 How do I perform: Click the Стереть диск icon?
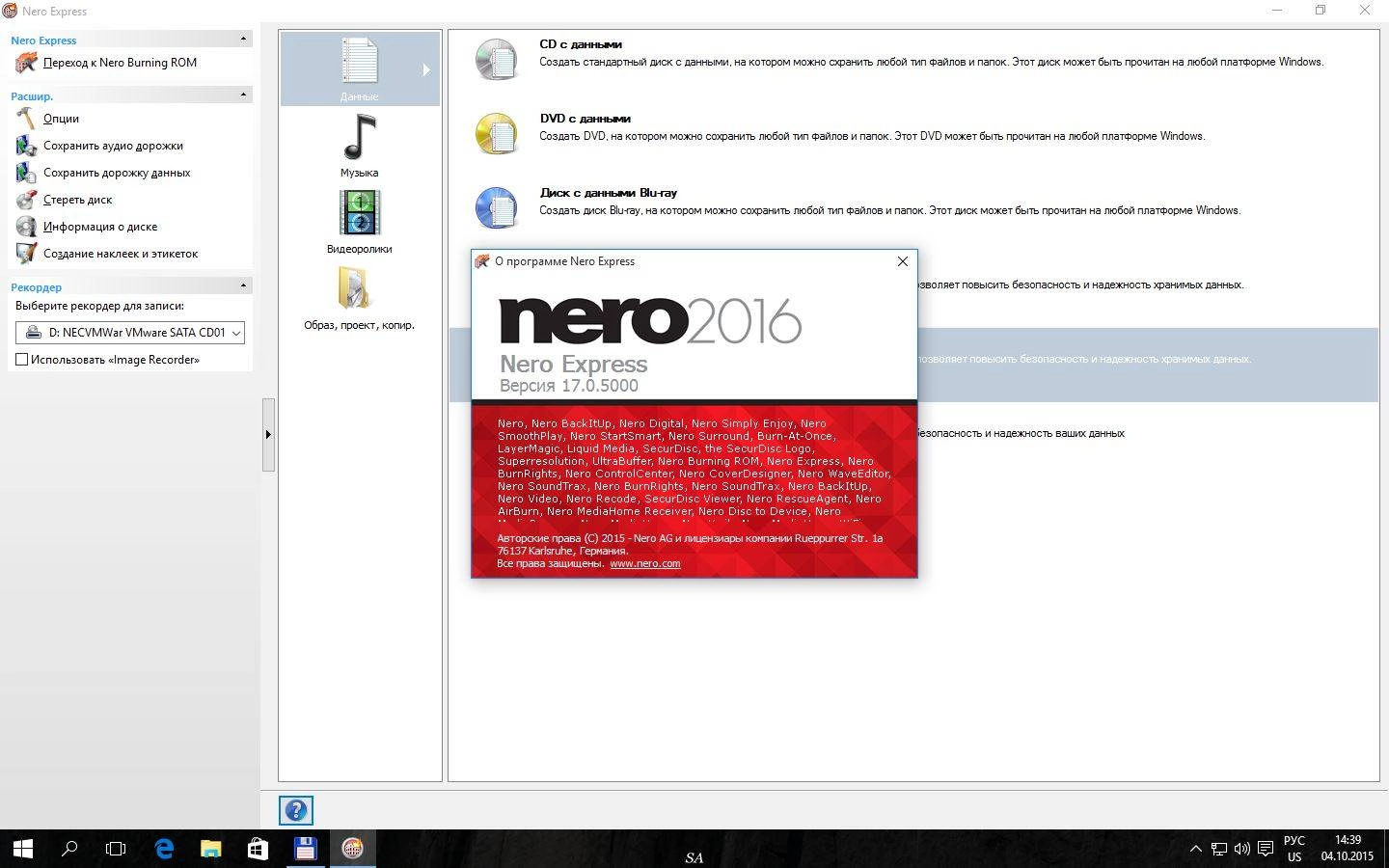26,200
